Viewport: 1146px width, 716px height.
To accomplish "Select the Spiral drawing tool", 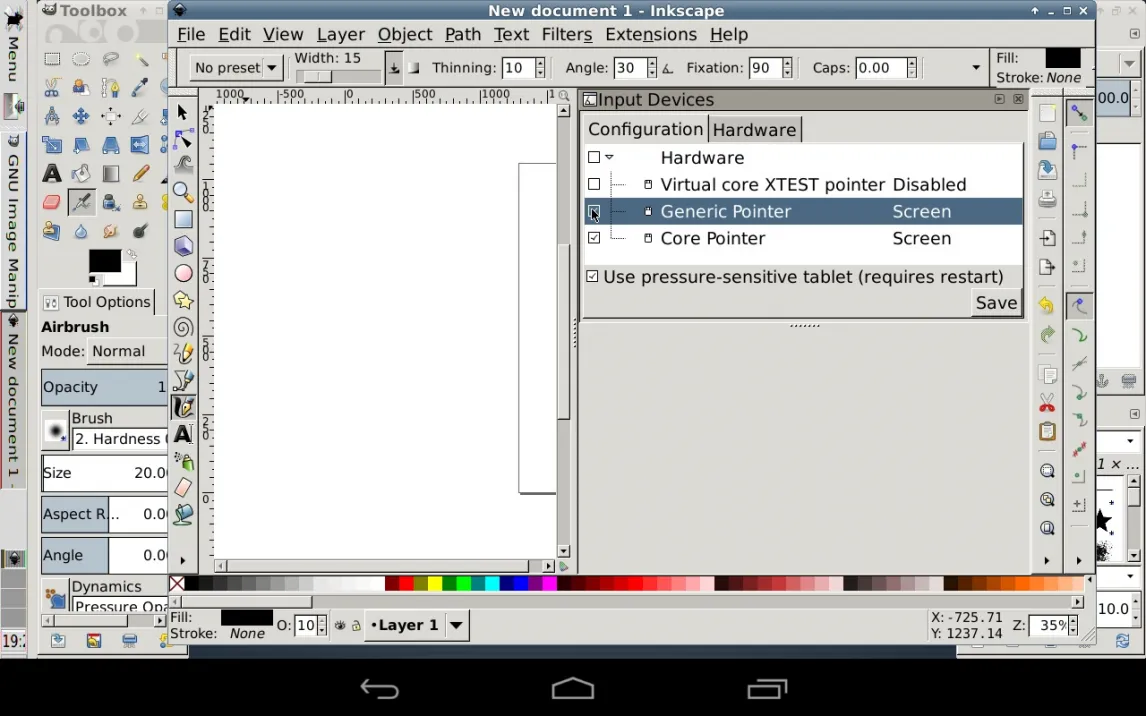I will [x=183, y=327].
